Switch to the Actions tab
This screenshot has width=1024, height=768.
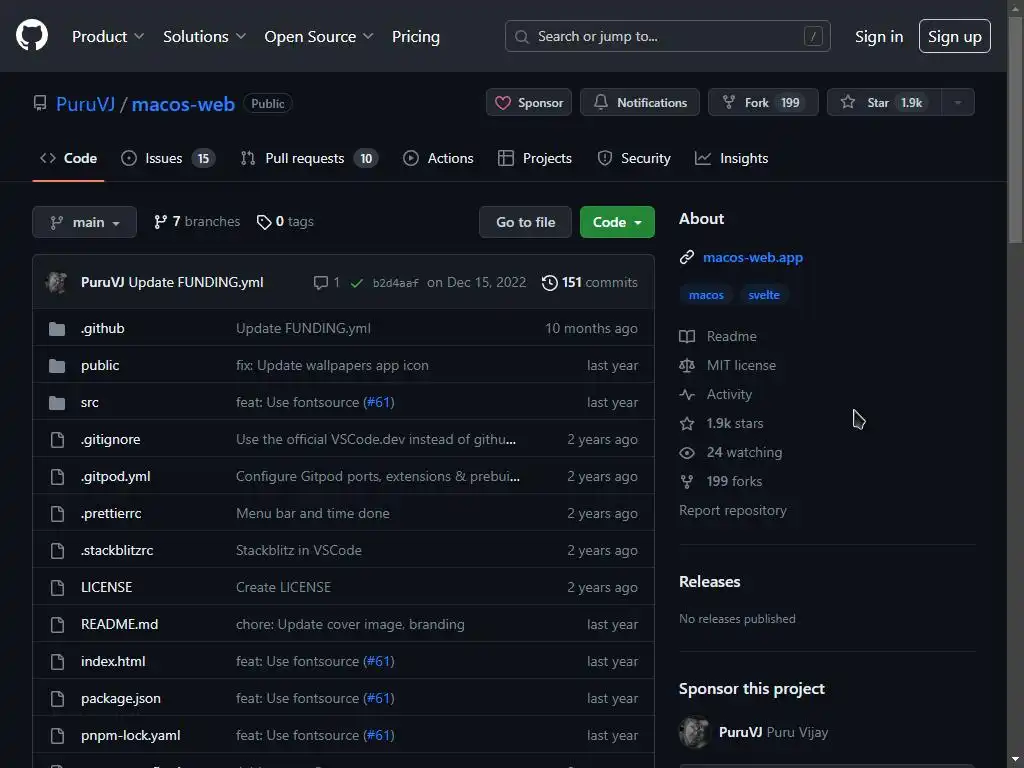tap(438, 158)
